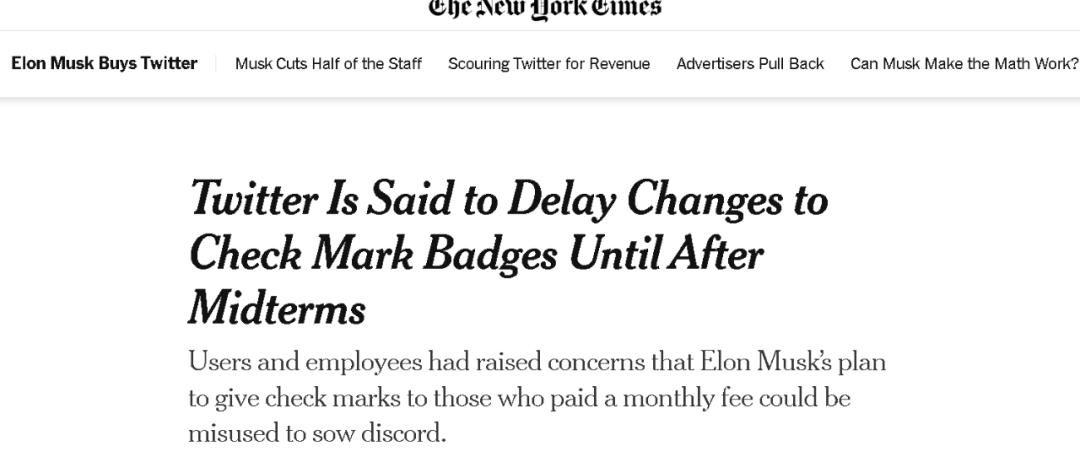The height and width of the screenshot is (462, 1080).
Task: Open Can Musk Make the Math Work?
Action: tap(964, 64)
